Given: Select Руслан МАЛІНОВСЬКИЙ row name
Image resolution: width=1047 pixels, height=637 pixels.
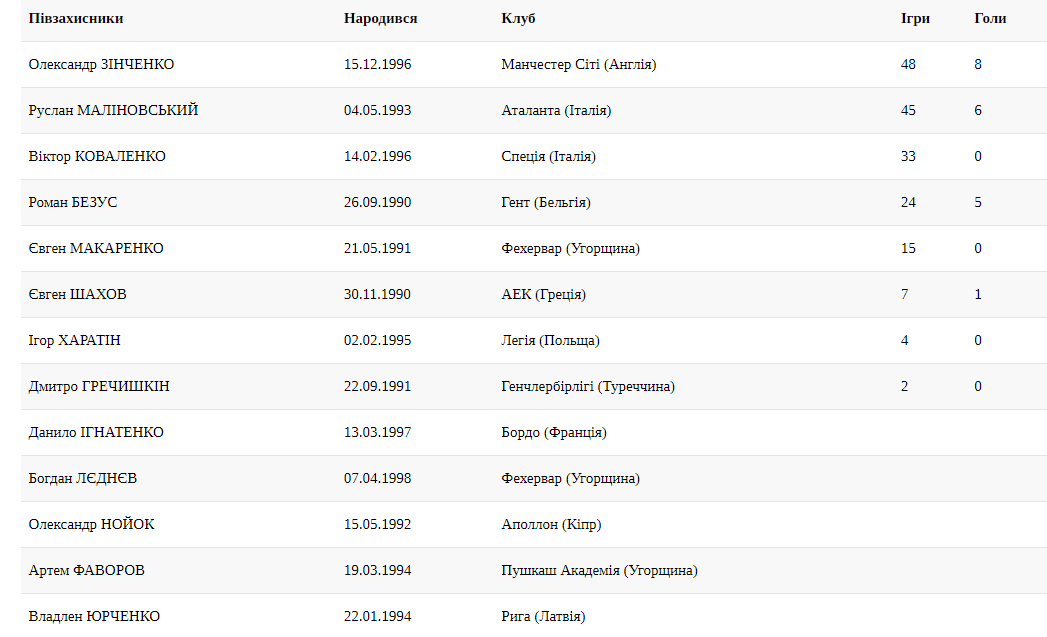Looking at the screenshot, I should [x=113, y=110].
